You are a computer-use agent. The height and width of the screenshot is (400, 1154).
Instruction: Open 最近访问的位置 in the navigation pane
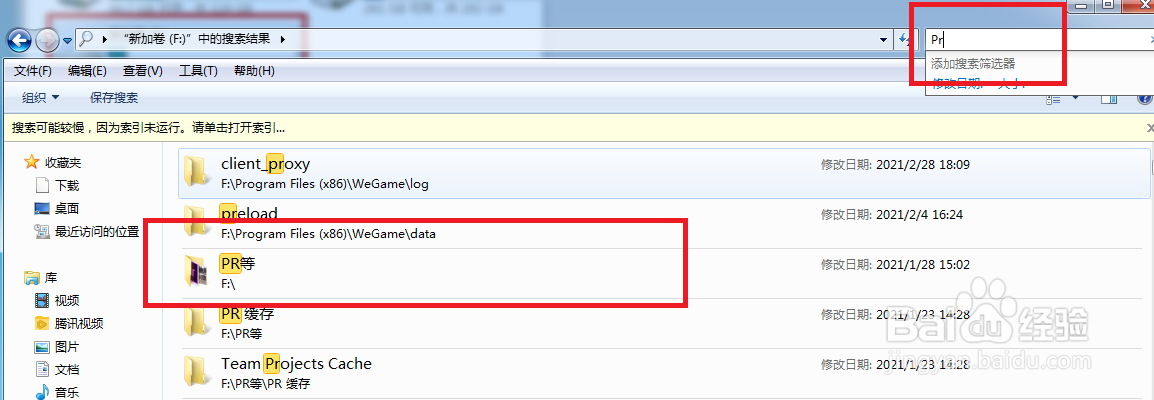(x=96, y=232)
